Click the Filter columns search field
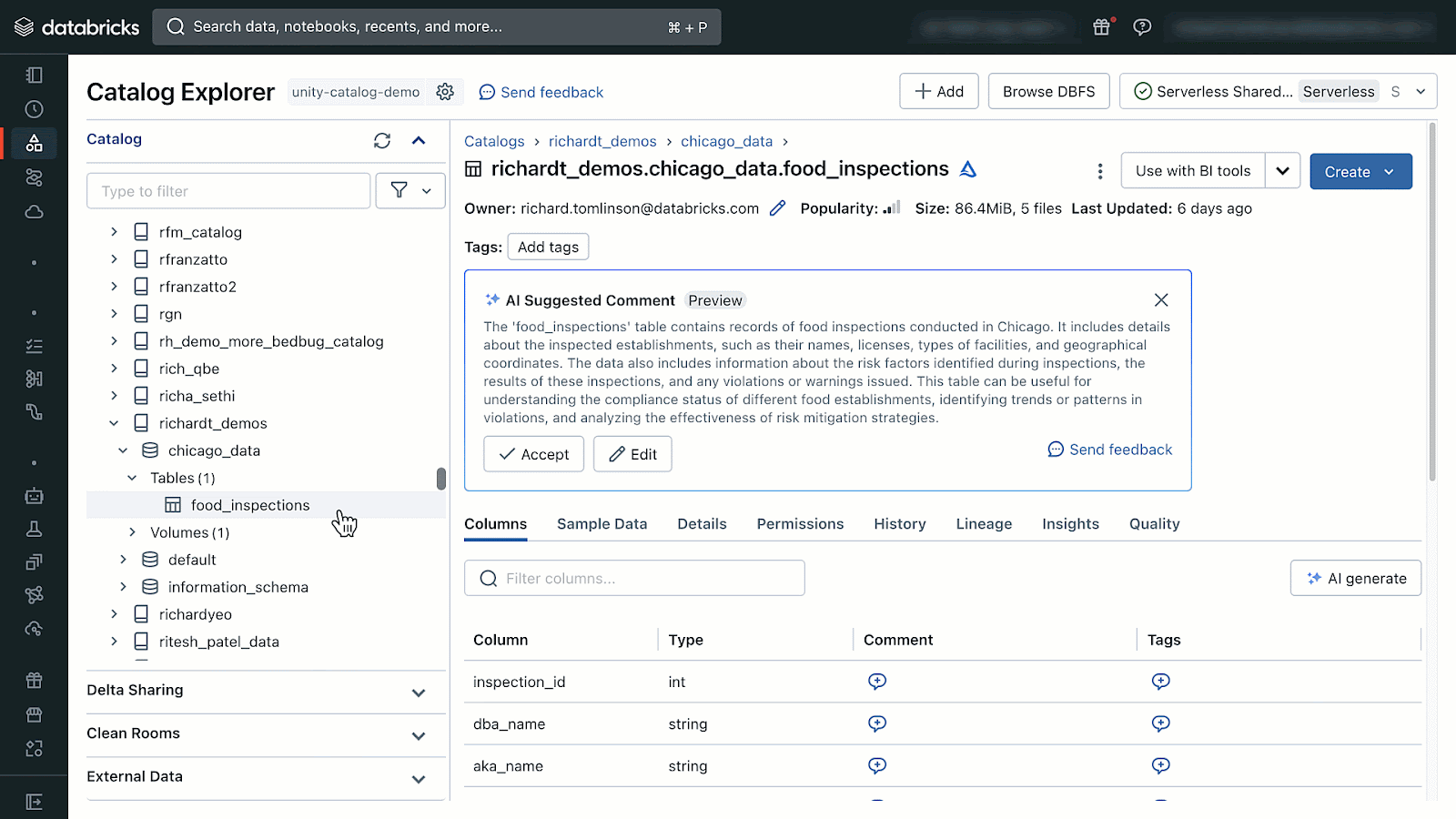The width and height of the screenshot is (1456, 819). (x=634, y=578)
